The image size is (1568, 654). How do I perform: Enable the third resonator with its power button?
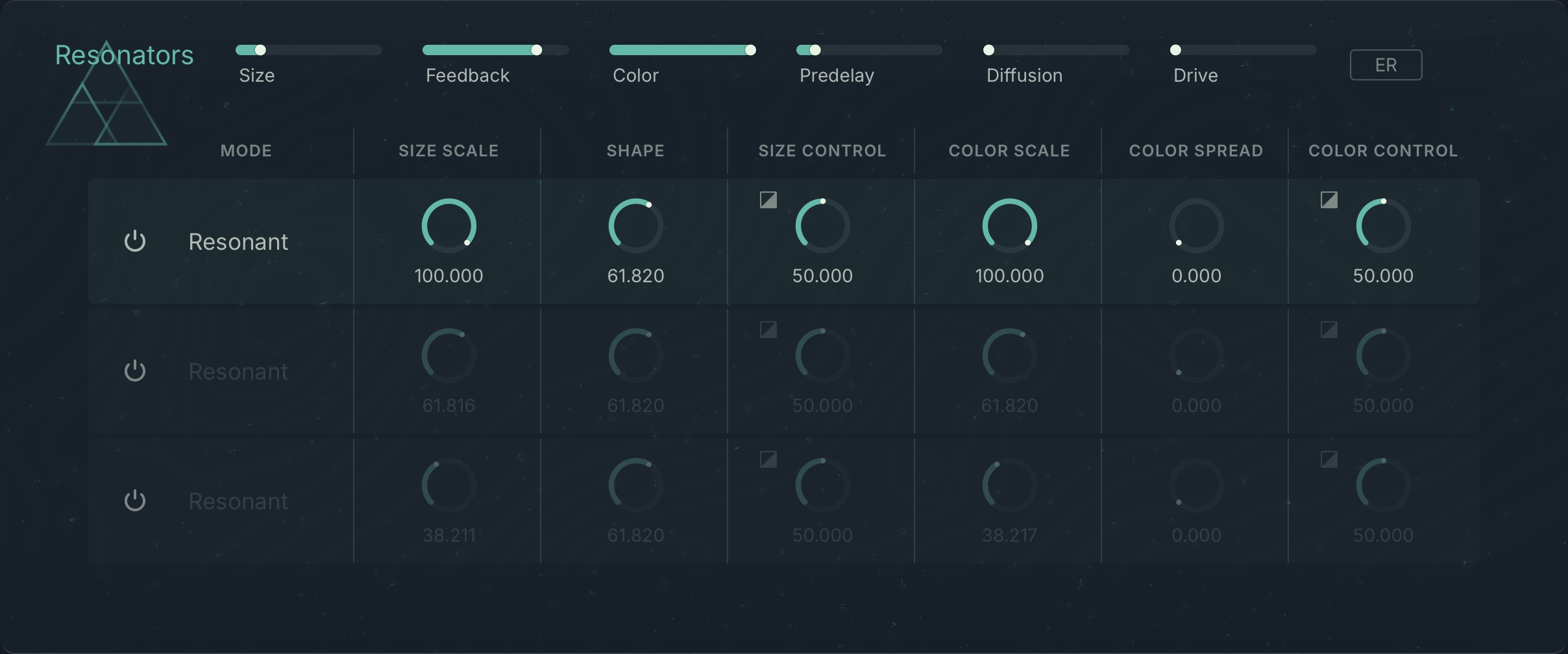[x=134, y=500]
